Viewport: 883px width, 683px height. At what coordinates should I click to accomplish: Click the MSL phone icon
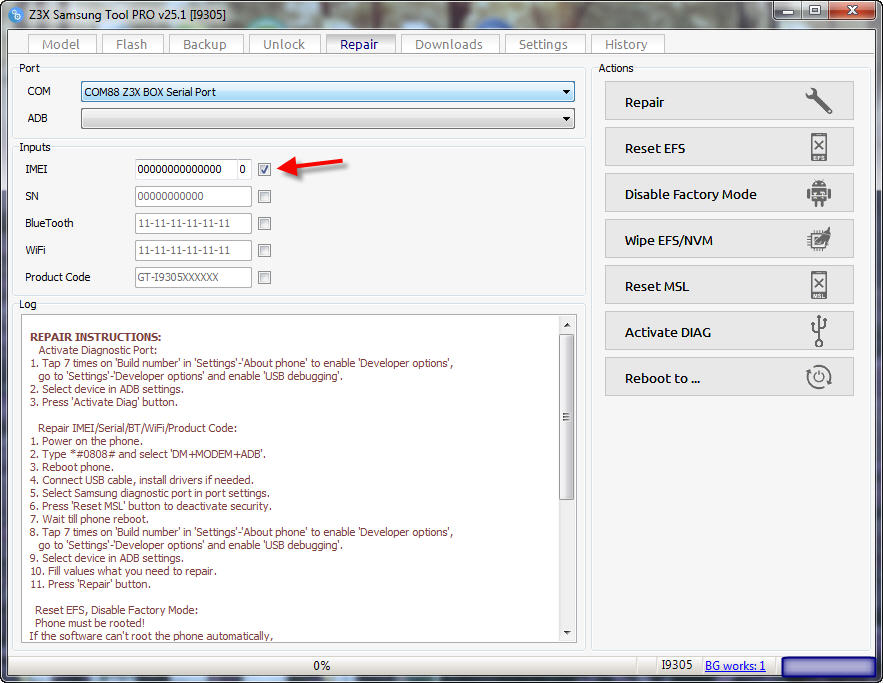[818, 285]
